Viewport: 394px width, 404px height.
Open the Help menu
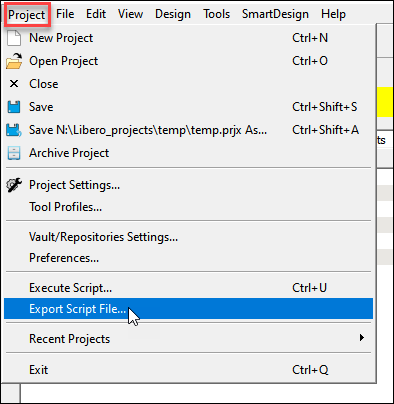point(333,14)
